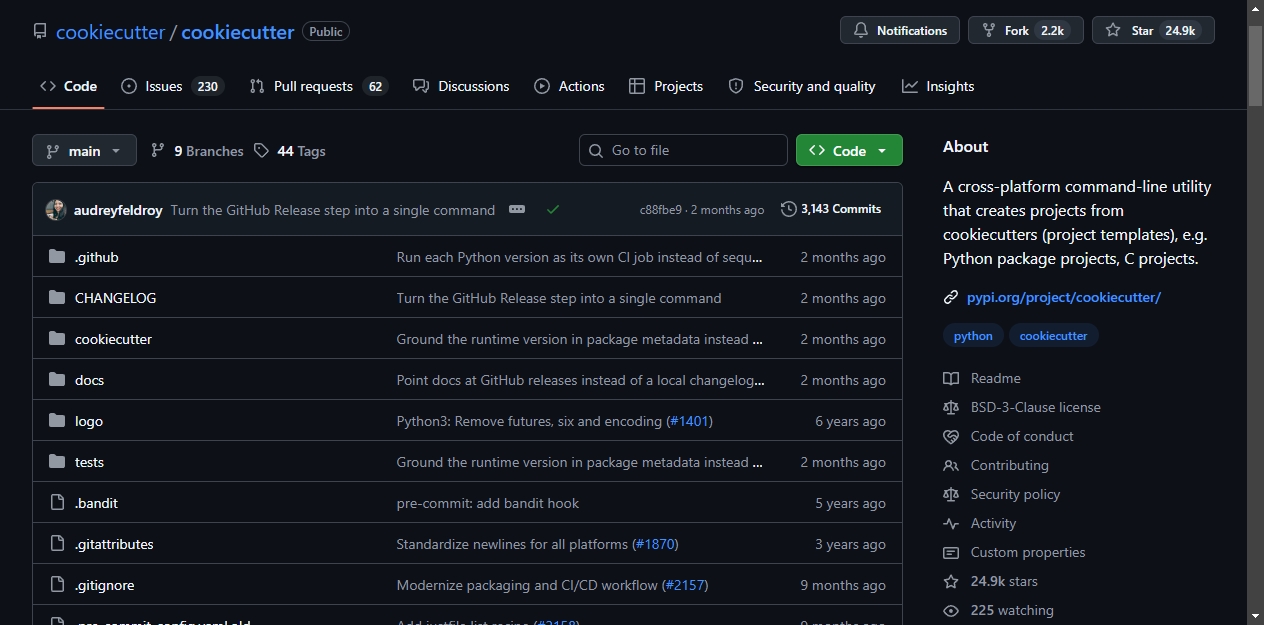The width and height of the screenshot is (1264, 625).
Task: Focus the Go to file search field
Action: coord(683,150)
